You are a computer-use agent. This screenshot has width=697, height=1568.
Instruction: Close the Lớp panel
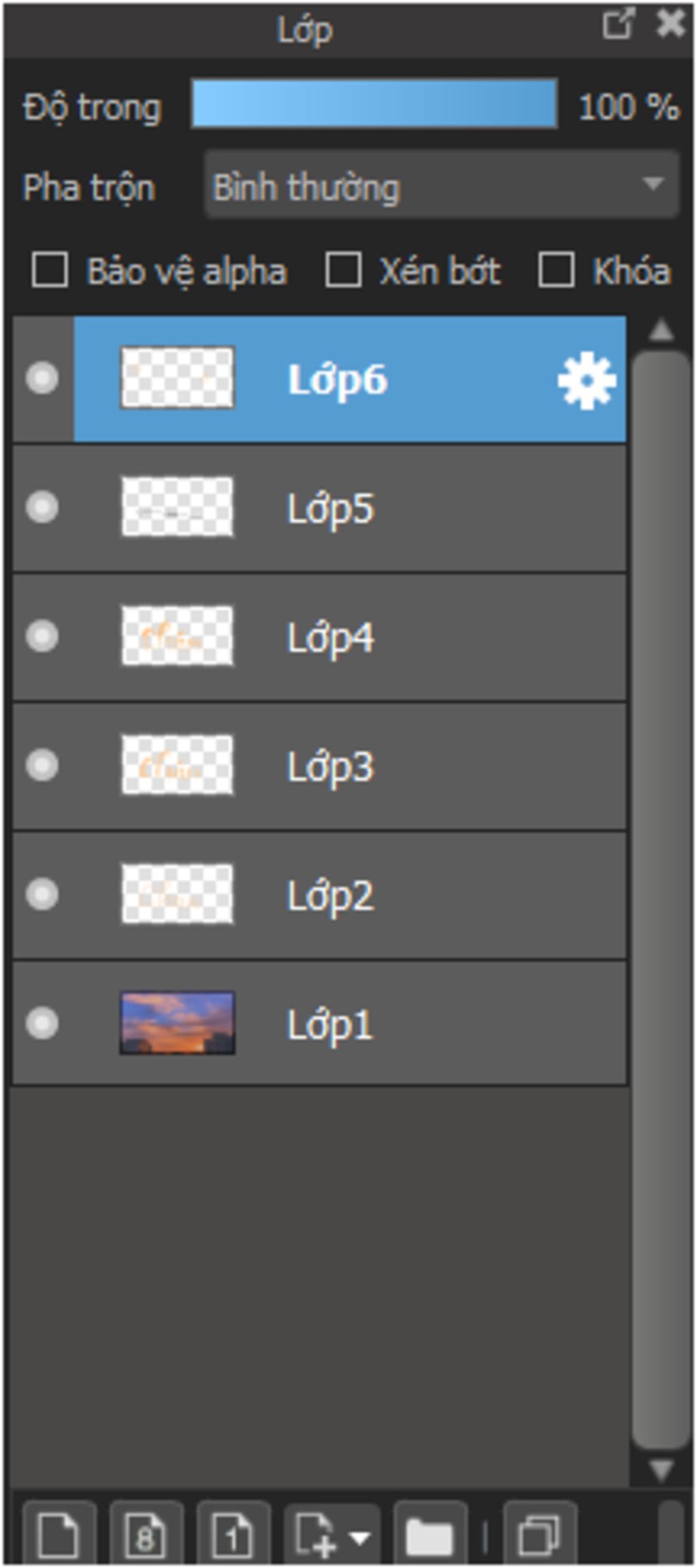[670, 24]
